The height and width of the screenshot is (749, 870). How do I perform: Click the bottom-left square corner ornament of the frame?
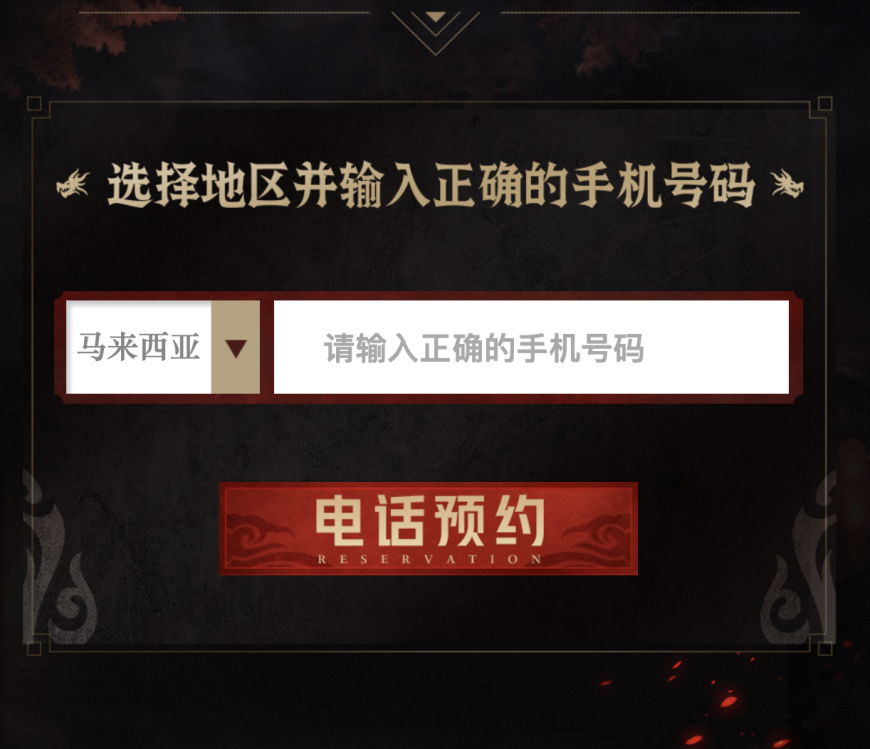pos(34,649)
